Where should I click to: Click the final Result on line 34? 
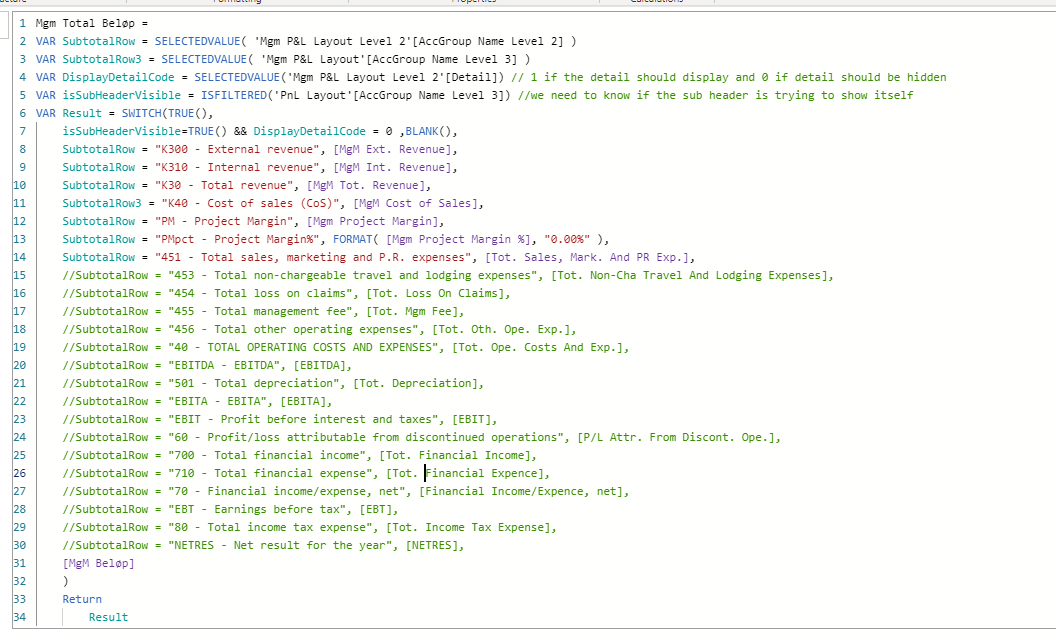pyautogui.click(x=108, y=618)
